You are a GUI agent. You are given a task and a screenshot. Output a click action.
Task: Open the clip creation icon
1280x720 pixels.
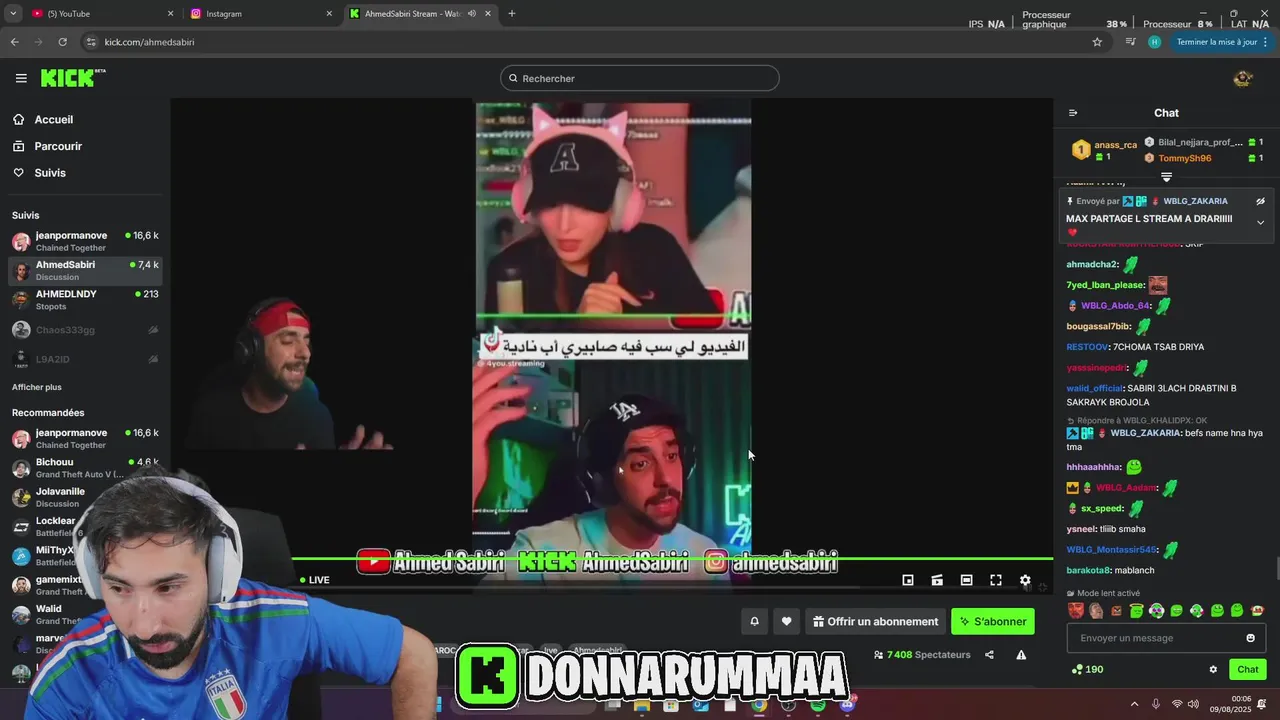[x=937, y=580]
